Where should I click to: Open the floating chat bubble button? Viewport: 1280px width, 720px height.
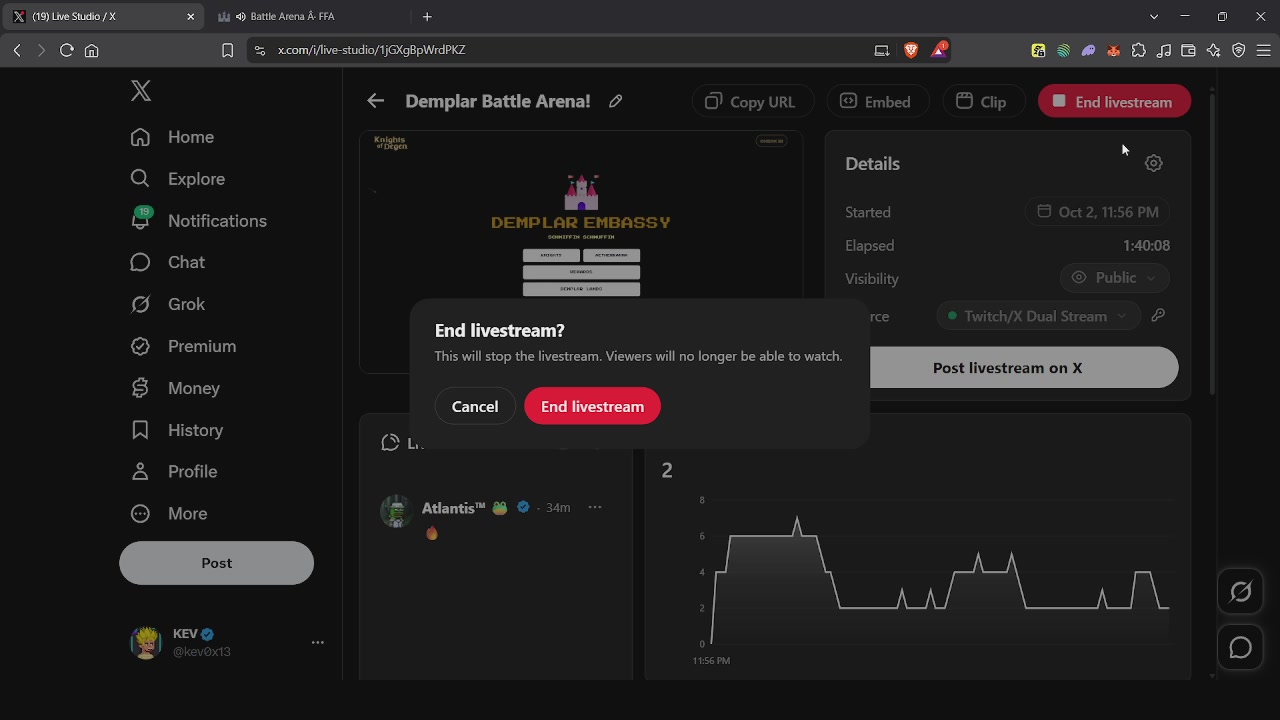tap(1241, 648)
